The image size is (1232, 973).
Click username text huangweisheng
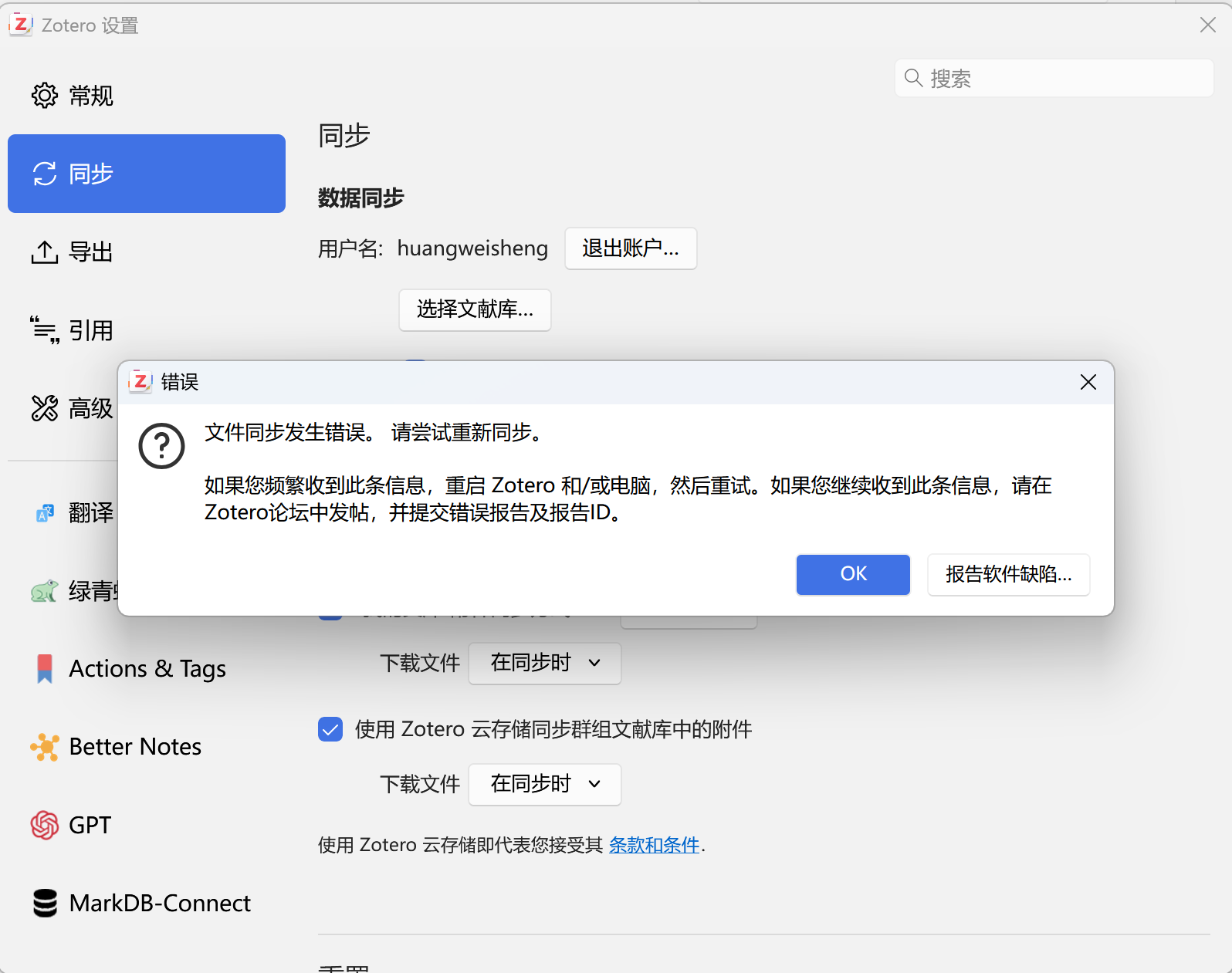pos(472,248)
